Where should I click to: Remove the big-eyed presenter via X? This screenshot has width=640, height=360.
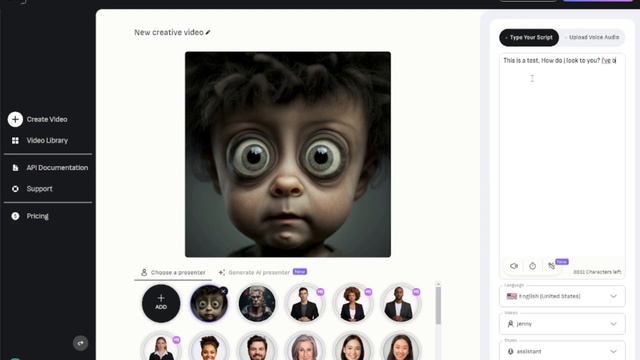(x=223, y=291)
